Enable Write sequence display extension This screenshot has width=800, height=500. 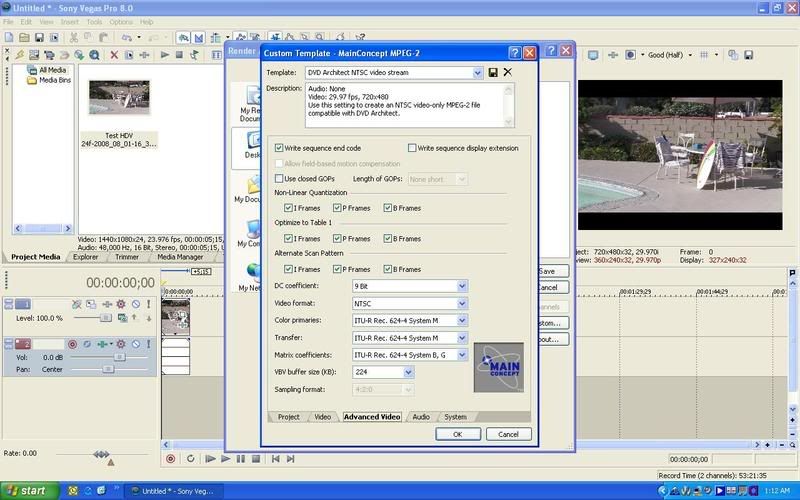pyautogui.click(x=412, y=148)
